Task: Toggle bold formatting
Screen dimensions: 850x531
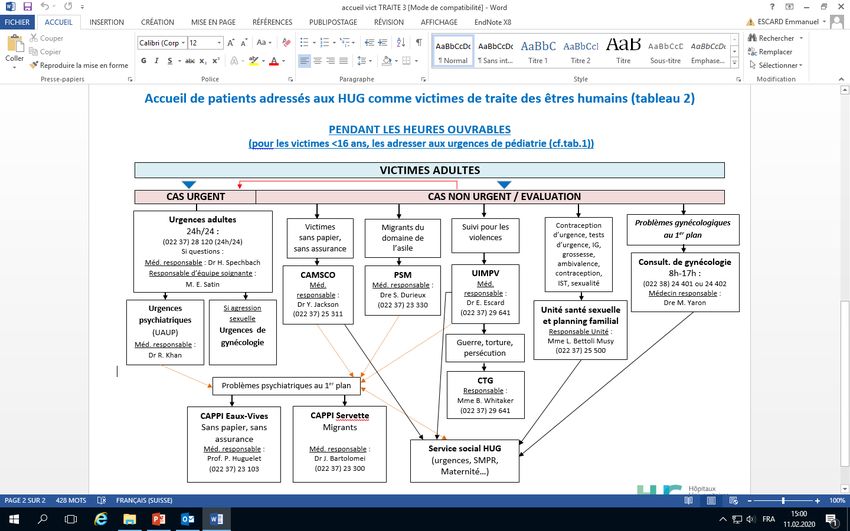Action: 144,61
